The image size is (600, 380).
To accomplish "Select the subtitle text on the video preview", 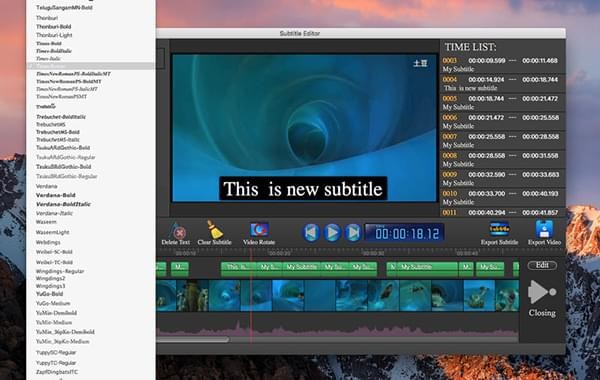I will click(303, 189).
